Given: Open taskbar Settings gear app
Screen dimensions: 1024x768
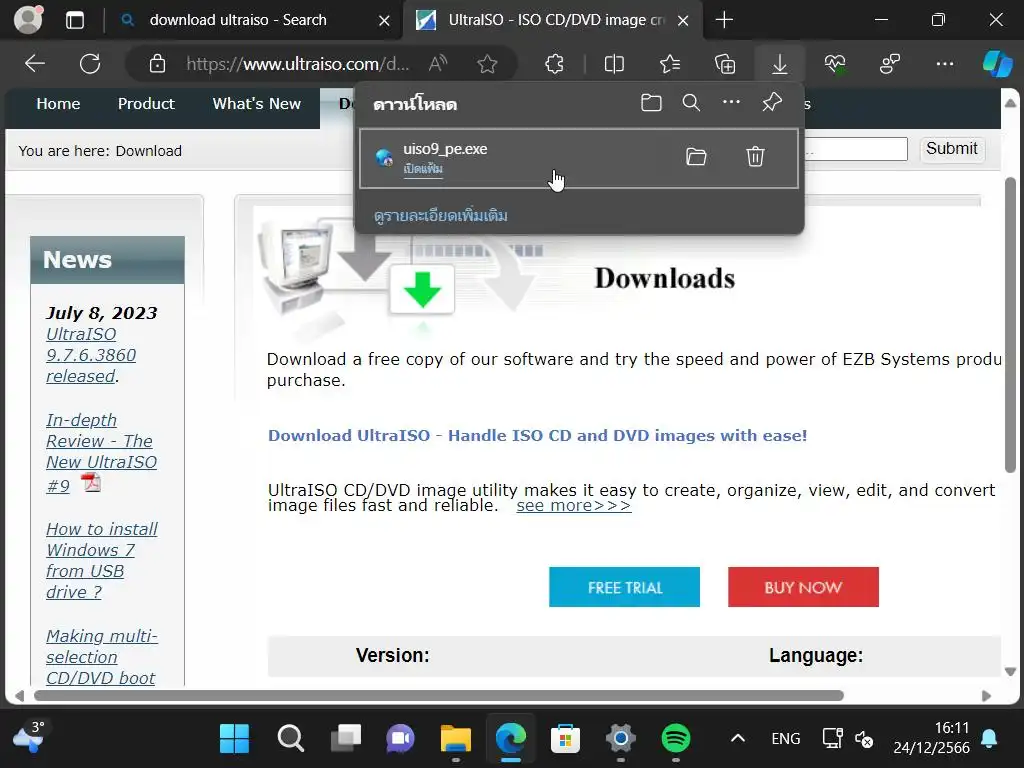Looking at the screenshot, I should 620,739.
